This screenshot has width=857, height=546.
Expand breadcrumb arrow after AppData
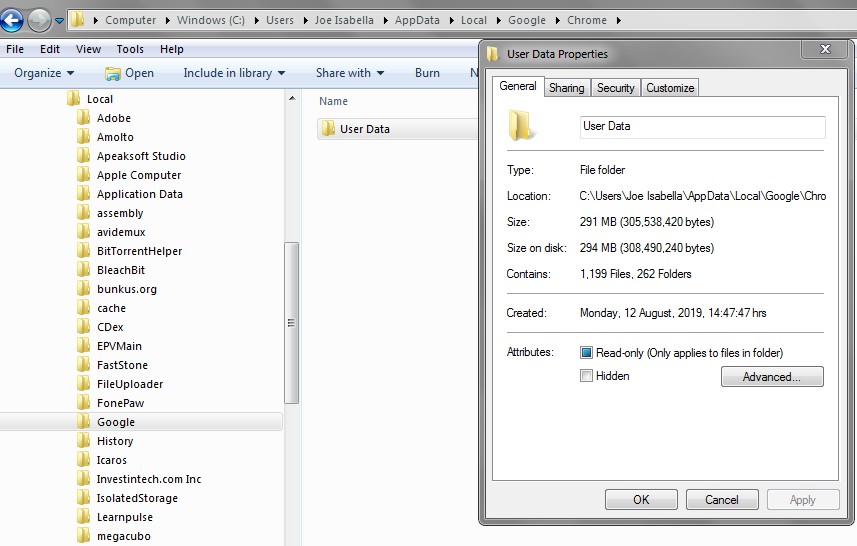[451, 21]
